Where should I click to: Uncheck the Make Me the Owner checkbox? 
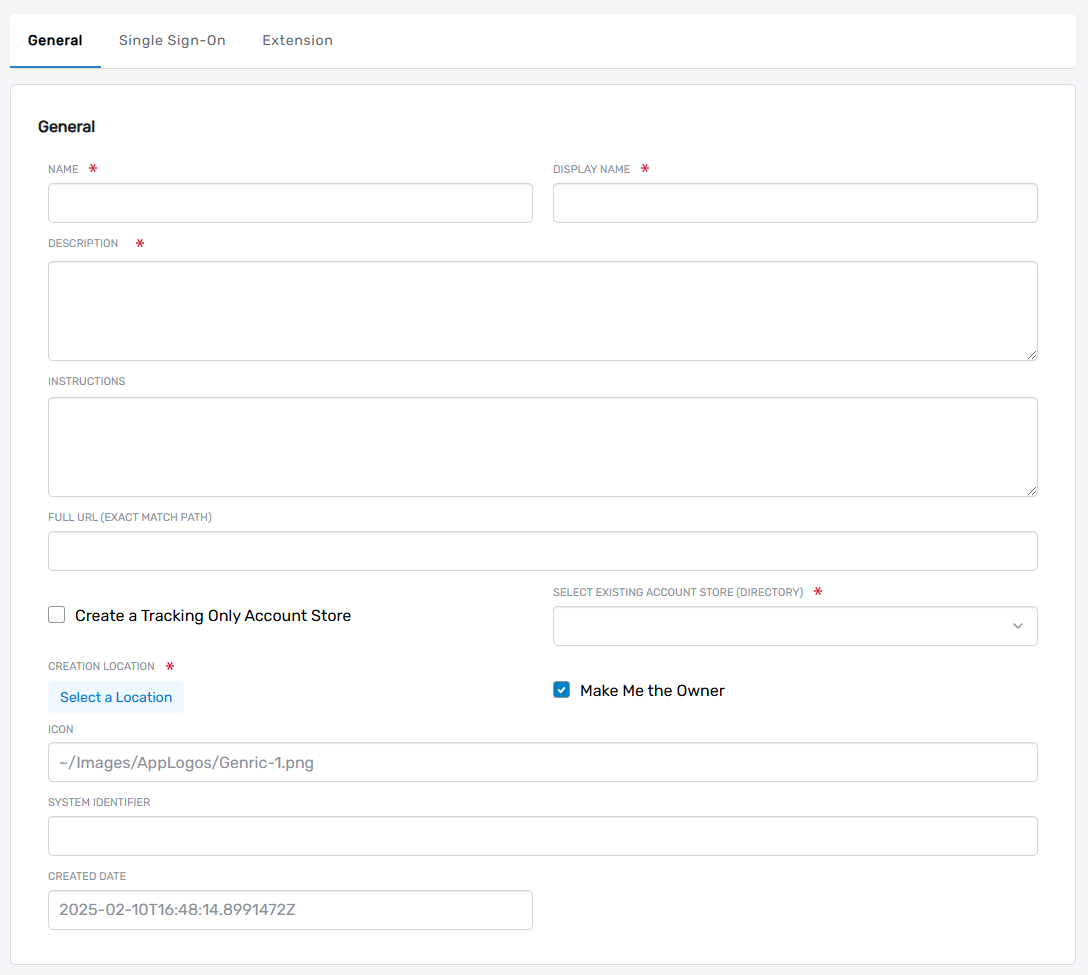[562, 690]
